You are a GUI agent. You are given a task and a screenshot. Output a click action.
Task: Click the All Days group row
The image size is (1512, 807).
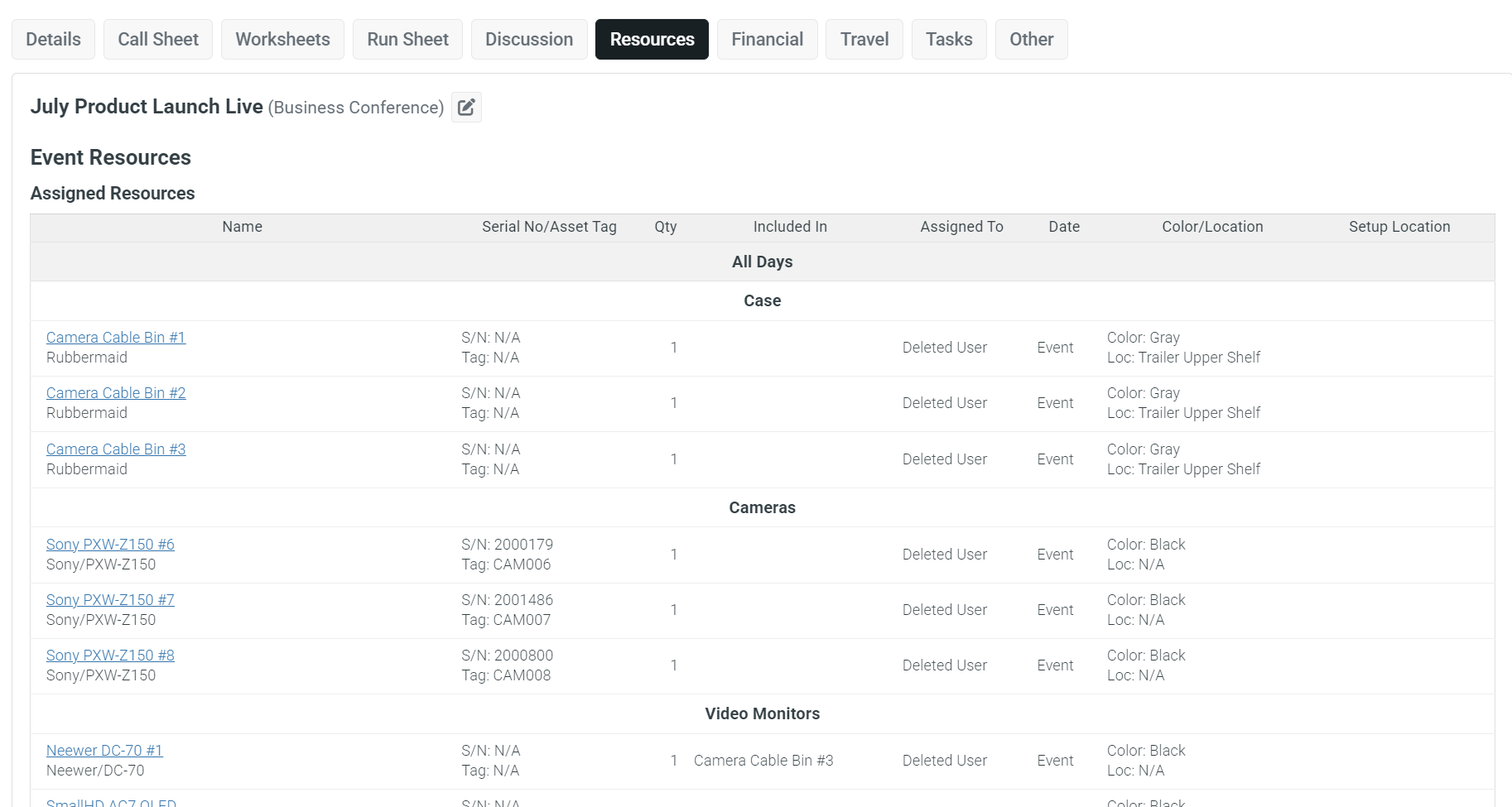point(763,262)
